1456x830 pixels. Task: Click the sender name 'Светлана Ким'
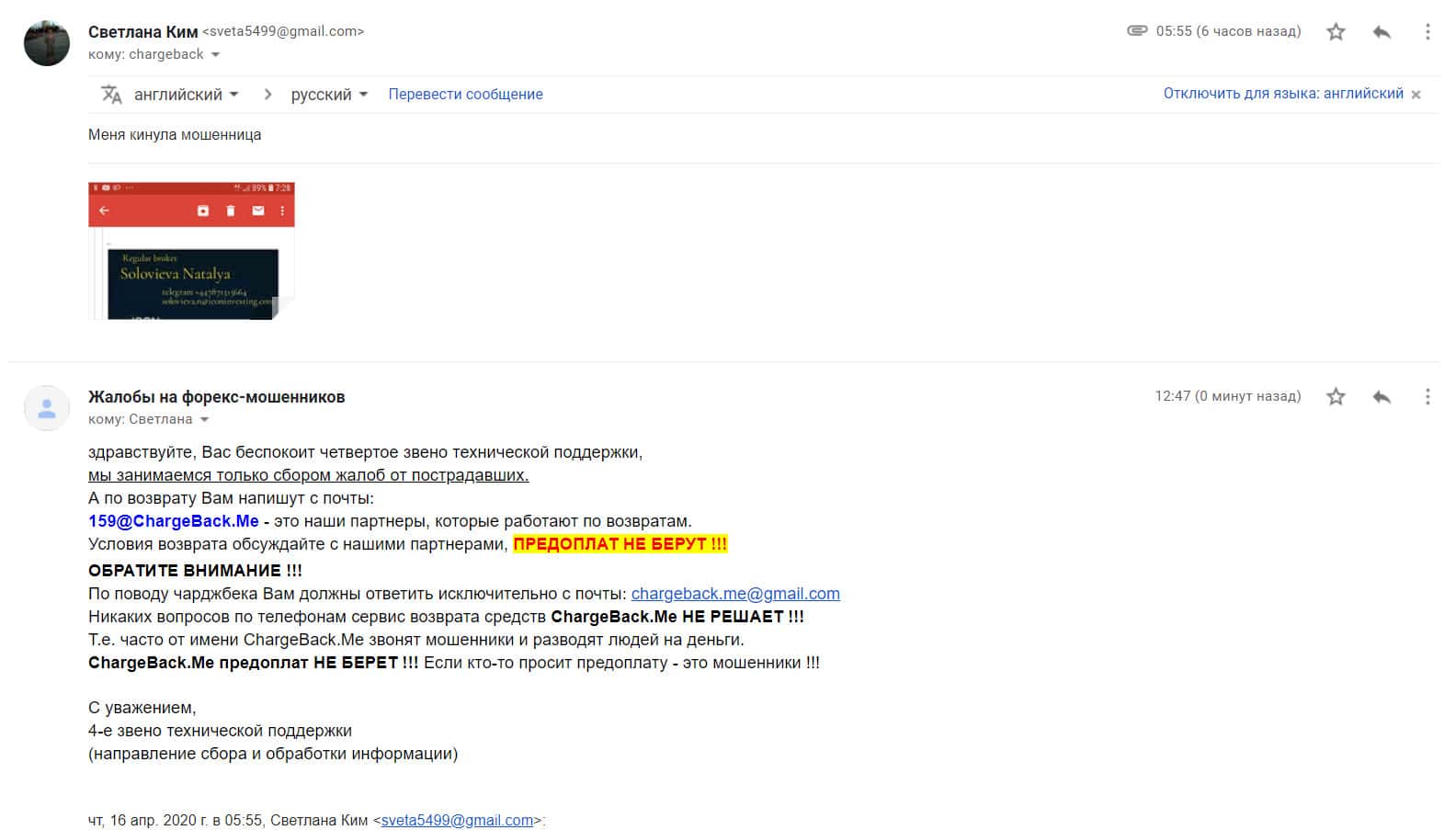(143, 32)
